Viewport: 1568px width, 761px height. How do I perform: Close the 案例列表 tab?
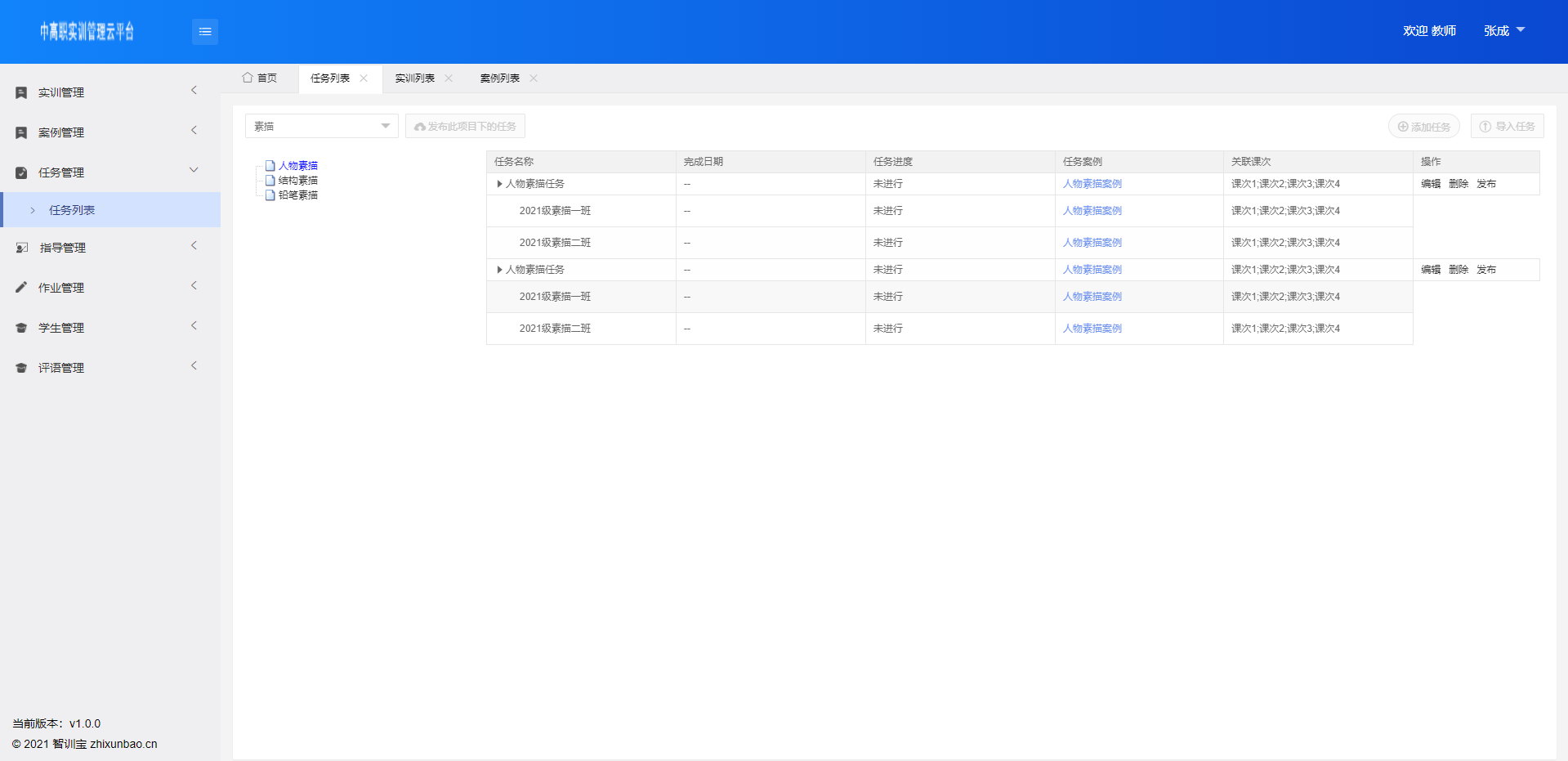point(534,78)
